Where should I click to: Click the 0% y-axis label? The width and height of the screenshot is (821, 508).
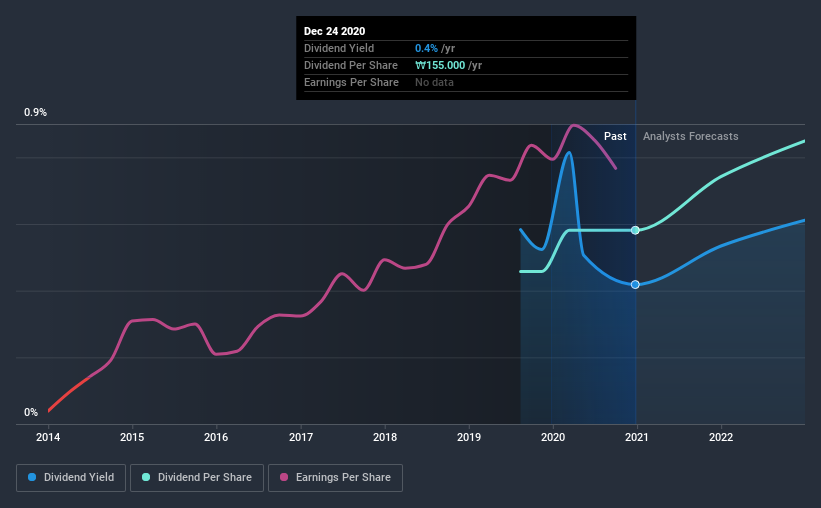[x=31, y=413]
